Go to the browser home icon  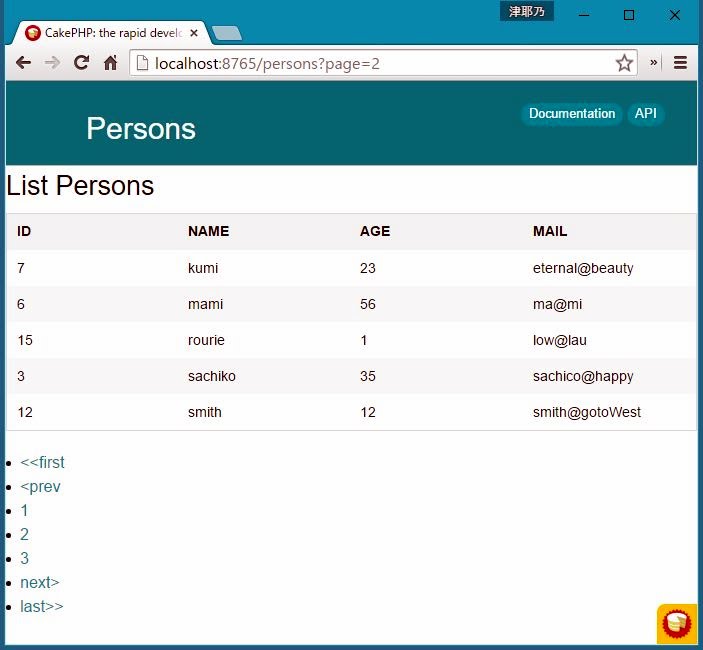click(x=111, y=63)
